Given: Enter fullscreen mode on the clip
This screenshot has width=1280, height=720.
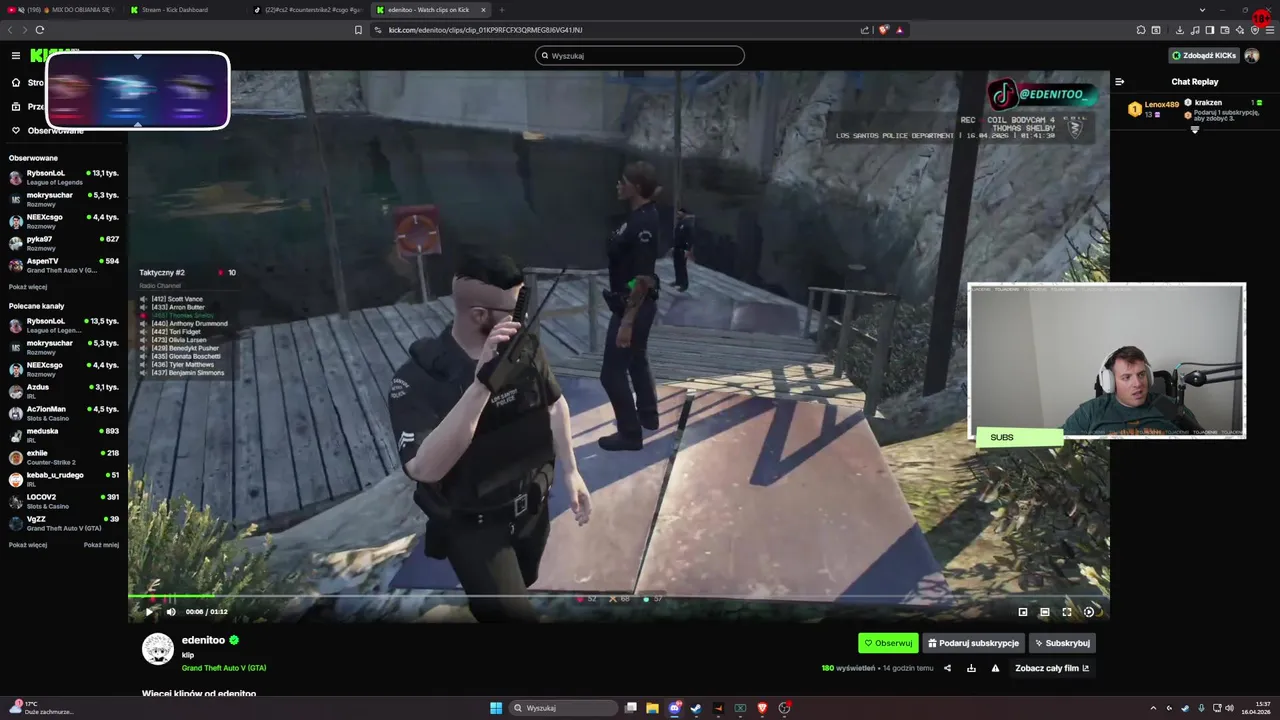Looking at the screenshot, I should (x=1067, y=612).
